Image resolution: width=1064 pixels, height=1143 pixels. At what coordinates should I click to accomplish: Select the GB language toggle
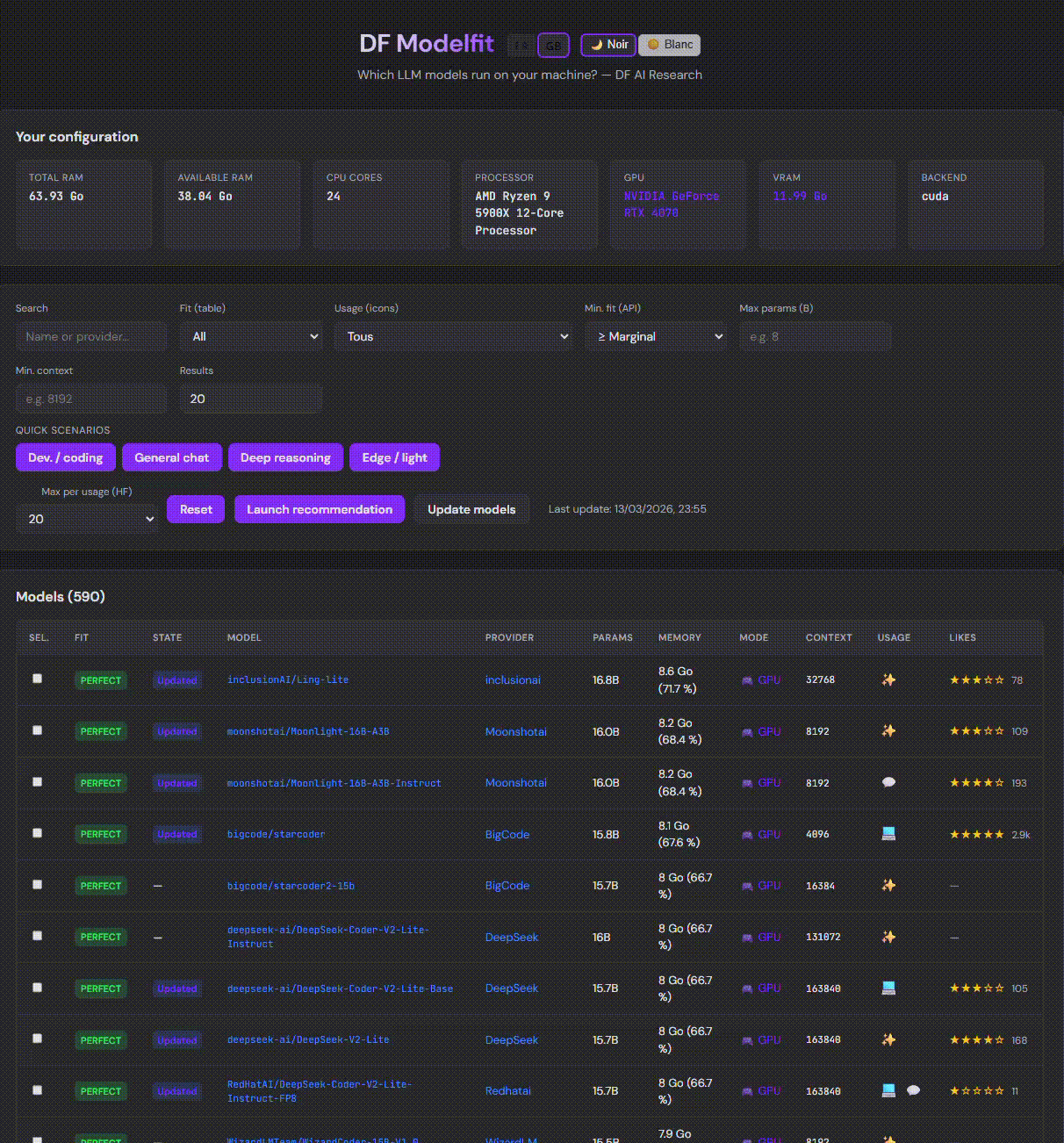553,46
